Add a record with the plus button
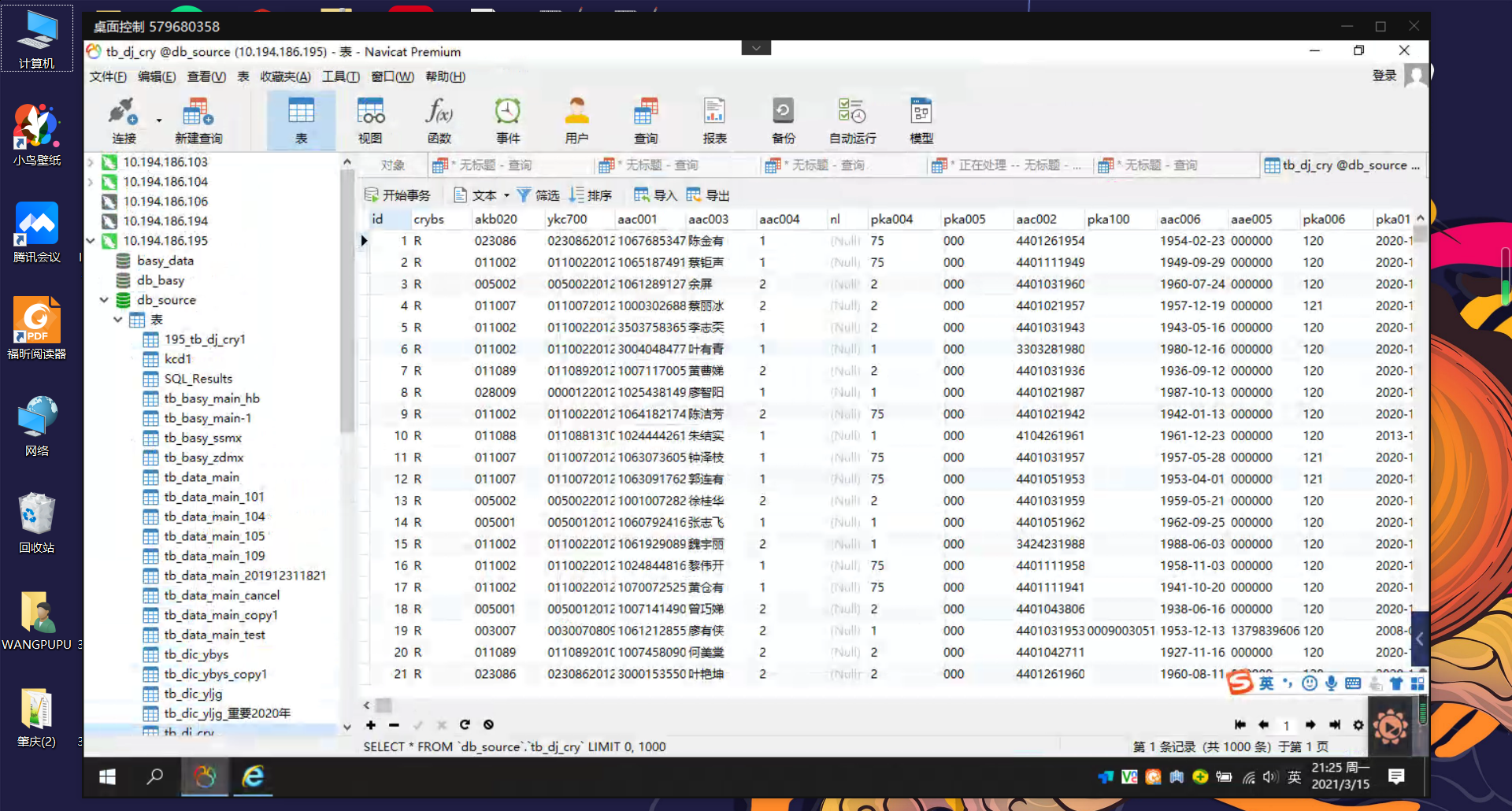 tap(370, 724)
